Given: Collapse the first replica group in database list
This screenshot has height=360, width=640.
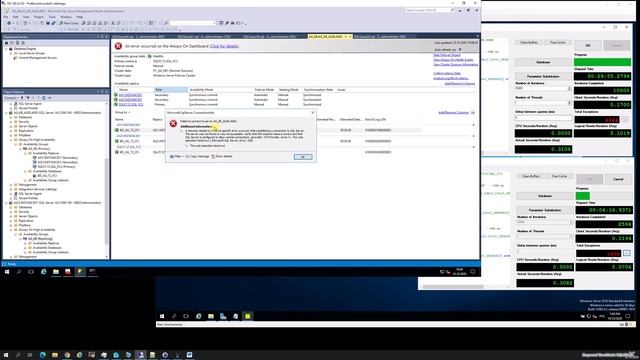Looking at the screenshot, I should tap(473, 125).
